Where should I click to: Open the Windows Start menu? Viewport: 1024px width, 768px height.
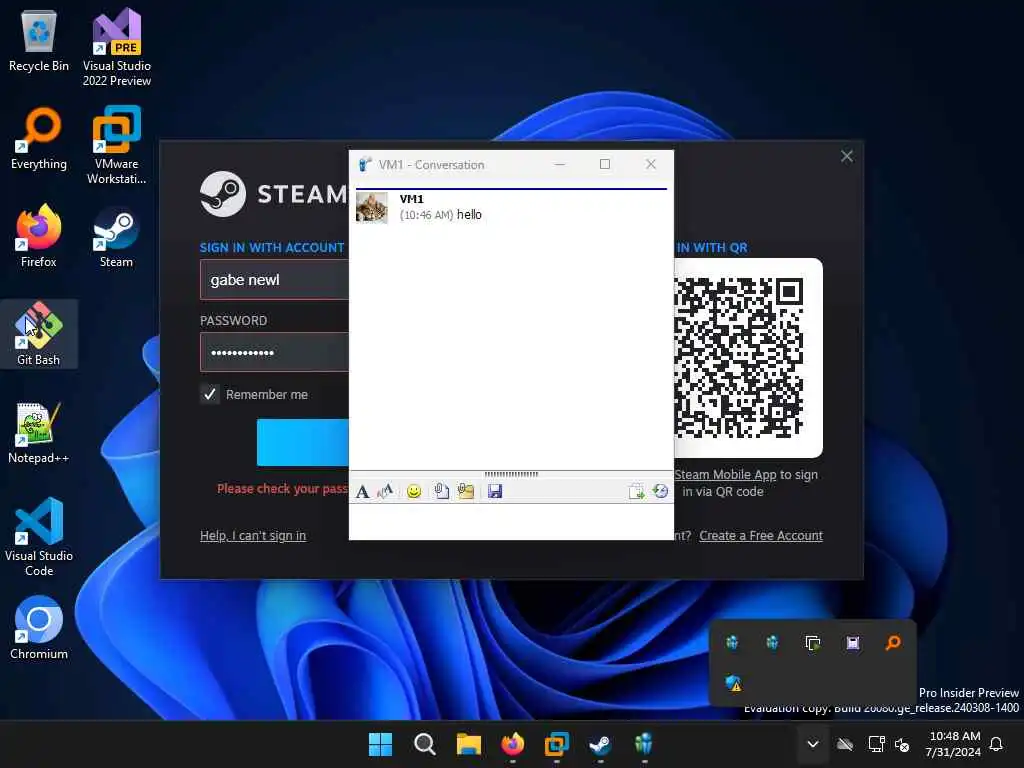[380, 744]
